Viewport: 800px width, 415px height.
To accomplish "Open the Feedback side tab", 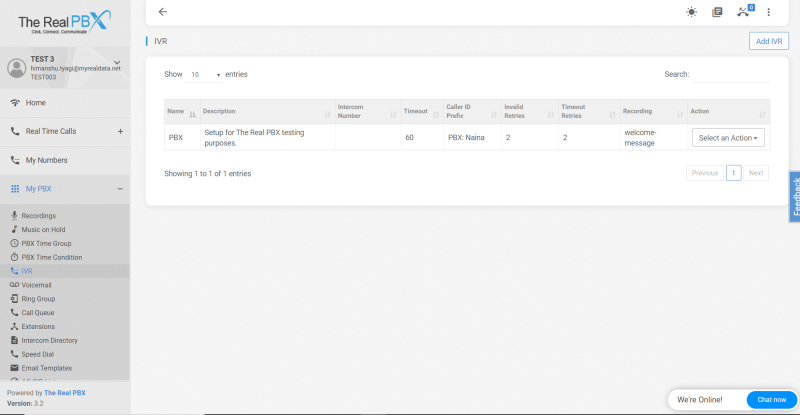I will tap(795, 197).
